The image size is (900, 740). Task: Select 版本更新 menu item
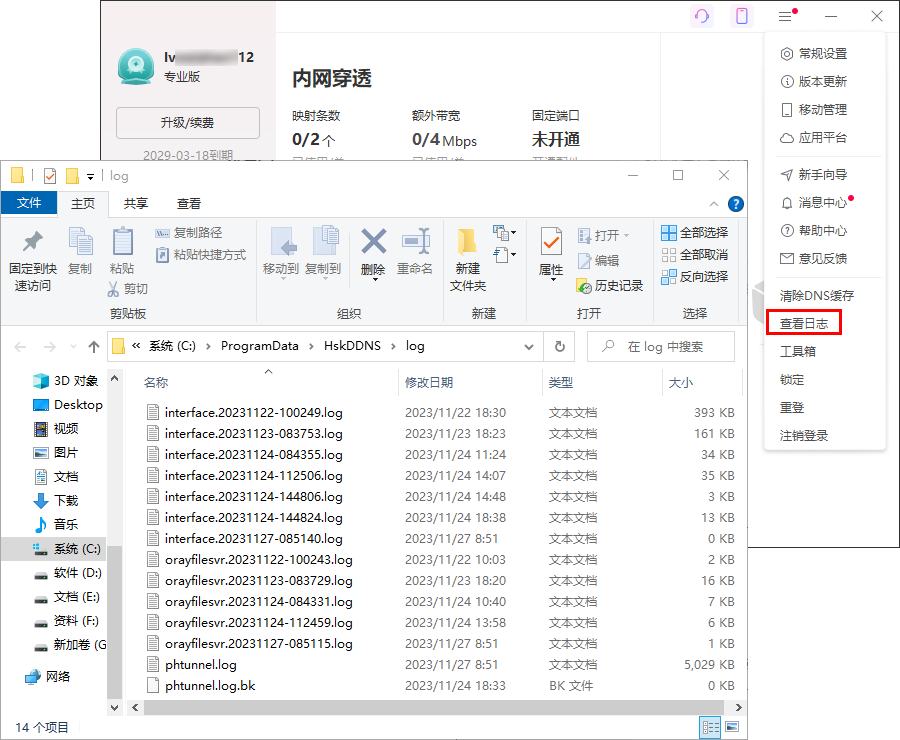[814, 82]
